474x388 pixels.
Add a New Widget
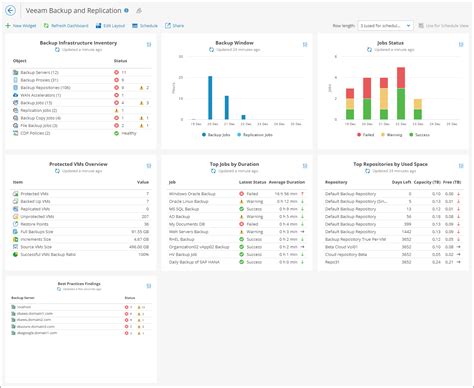pyautogui.click(x=21, y=26)
